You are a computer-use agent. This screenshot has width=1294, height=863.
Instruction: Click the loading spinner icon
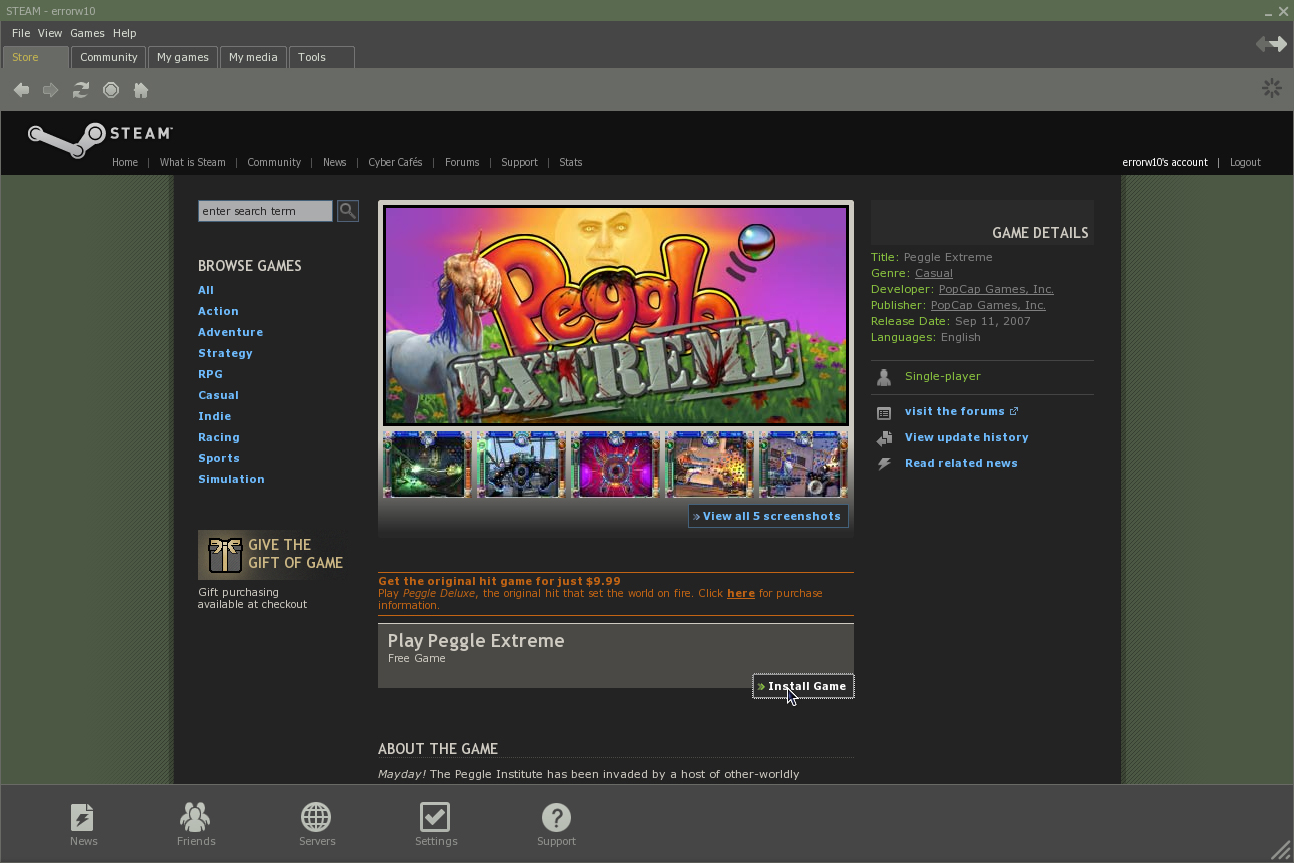coord(1272,88)
